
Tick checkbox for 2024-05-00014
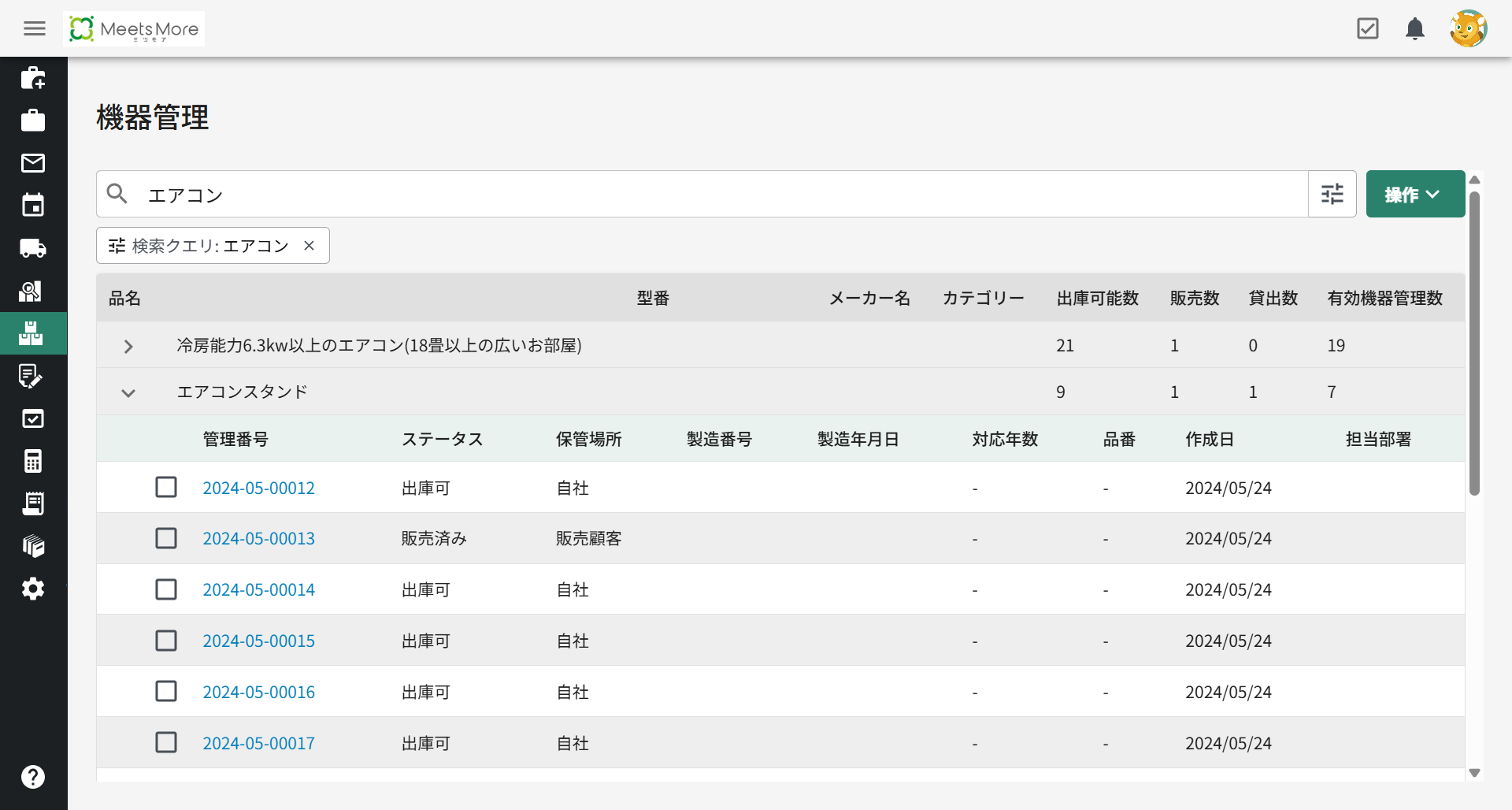pyautogui.click(x=166, y=589)
